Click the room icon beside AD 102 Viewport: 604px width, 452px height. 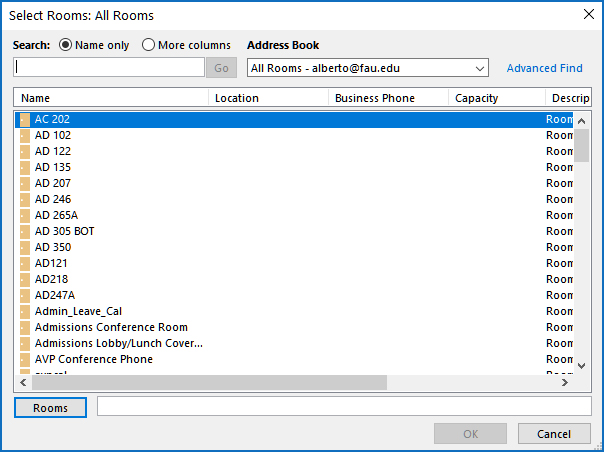coord(25,135)
